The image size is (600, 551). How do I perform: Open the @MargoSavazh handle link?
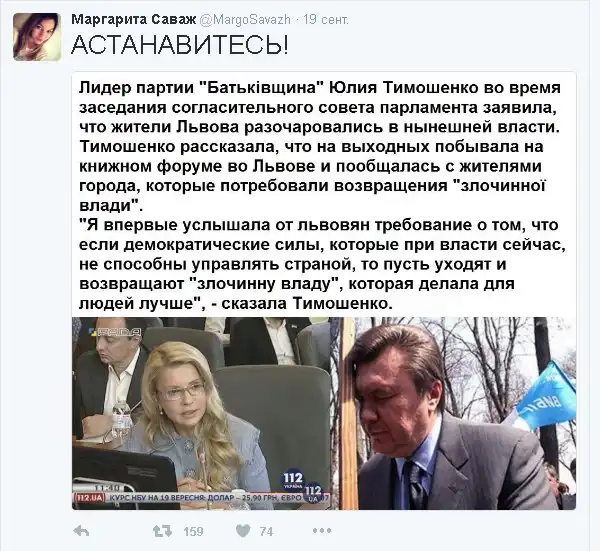coord(245,19)
